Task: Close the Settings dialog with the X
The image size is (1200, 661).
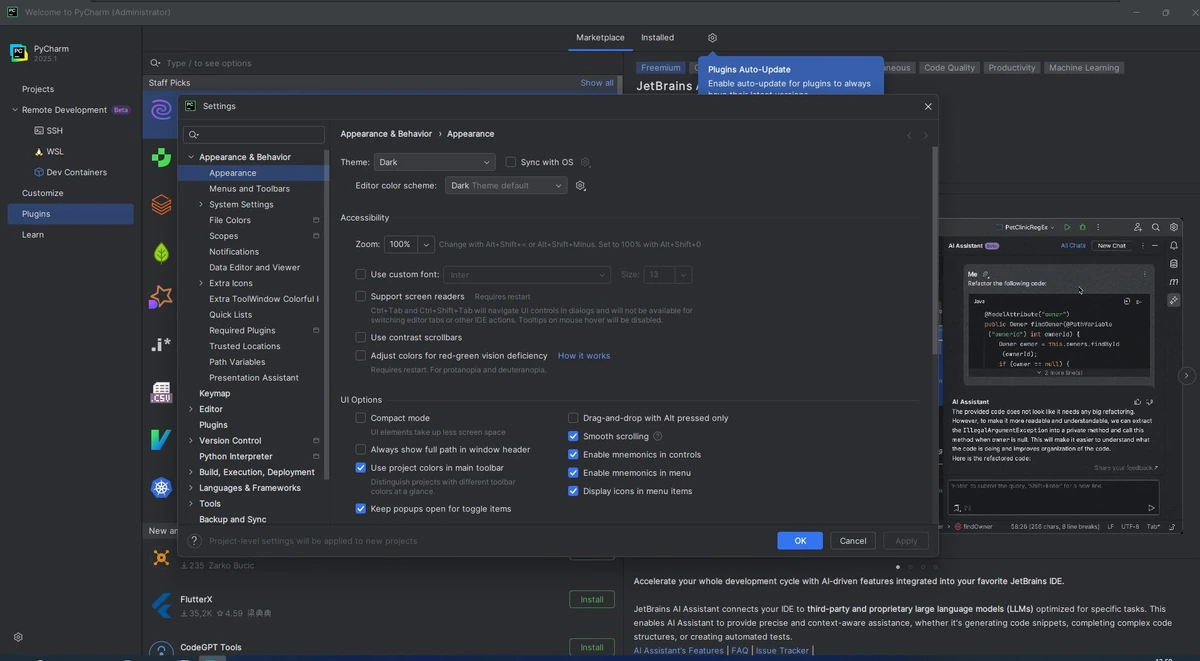Action: click(928, 106)
